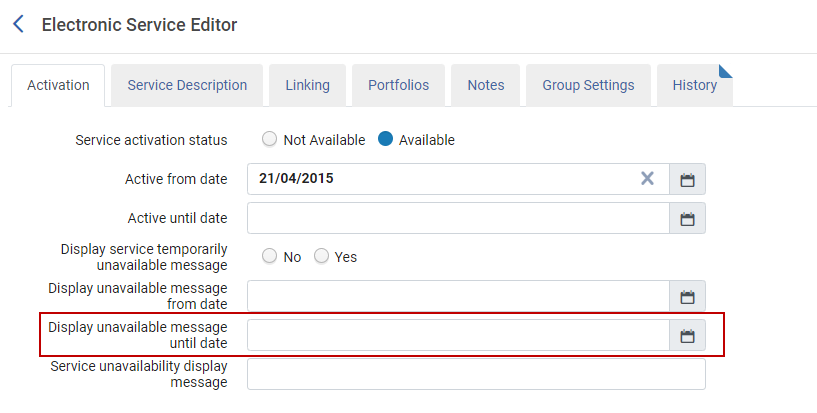The height and width of the screenshot is (413, 817).
Task: Click the Service unavailability display message field
Action: click(x=476, y=374)
